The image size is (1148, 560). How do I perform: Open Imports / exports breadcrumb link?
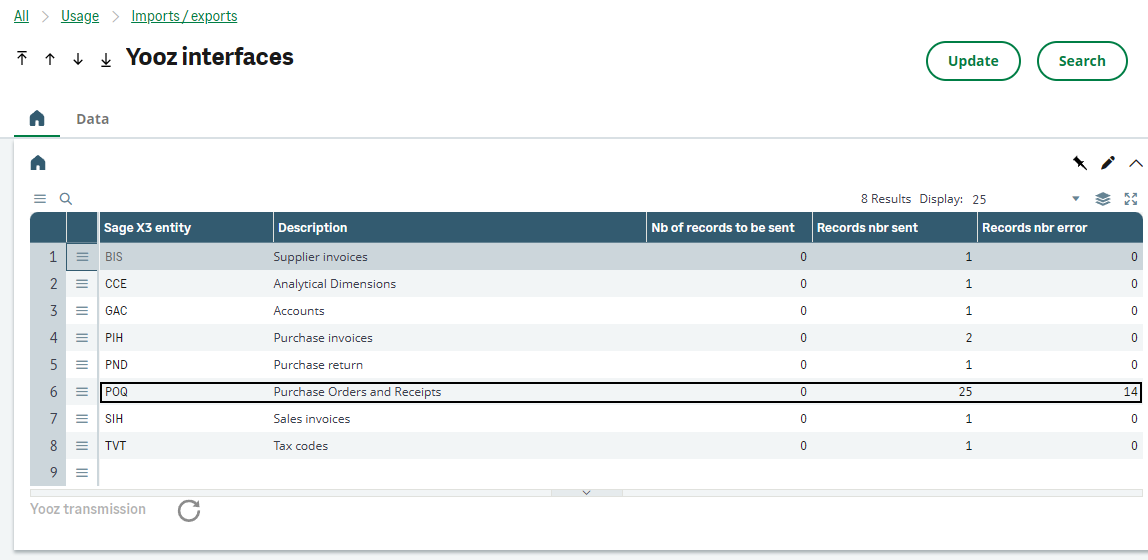click(x=184, y=16)
